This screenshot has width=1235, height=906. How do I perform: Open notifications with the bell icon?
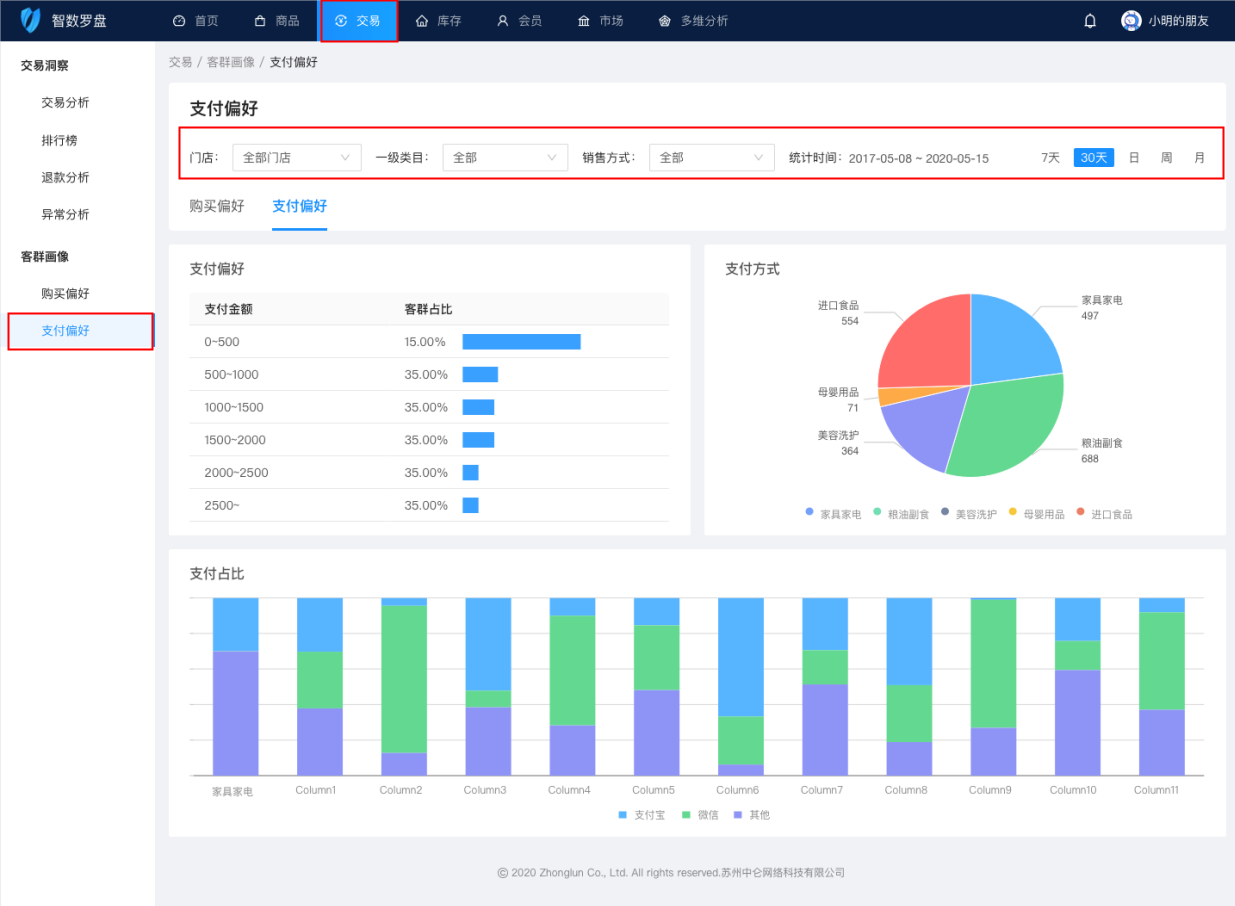(x=1090, y=21)
